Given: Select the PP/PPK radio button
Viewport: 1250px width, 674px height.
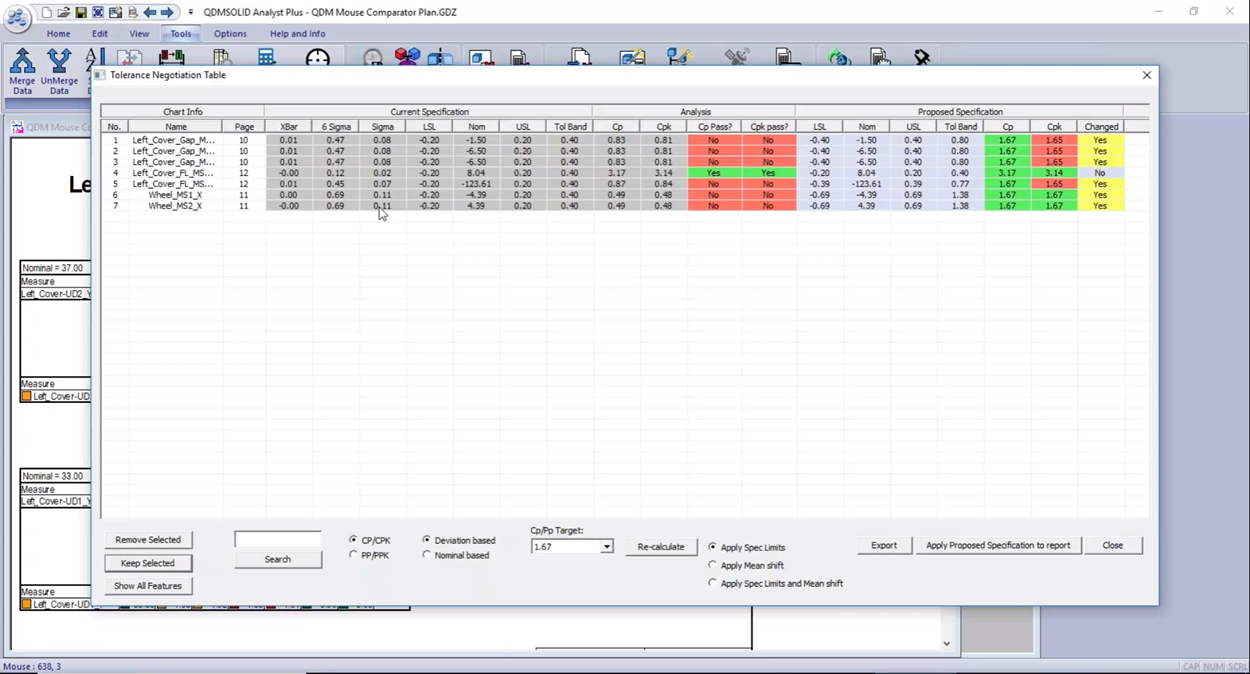Looking at the screenshot, I should coord(353,555).
